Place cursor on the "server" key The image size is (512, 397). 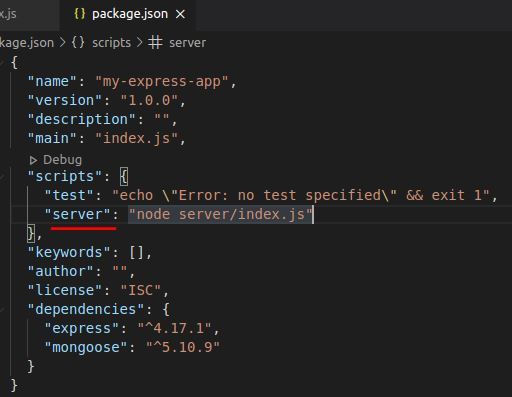coord(77,214)
